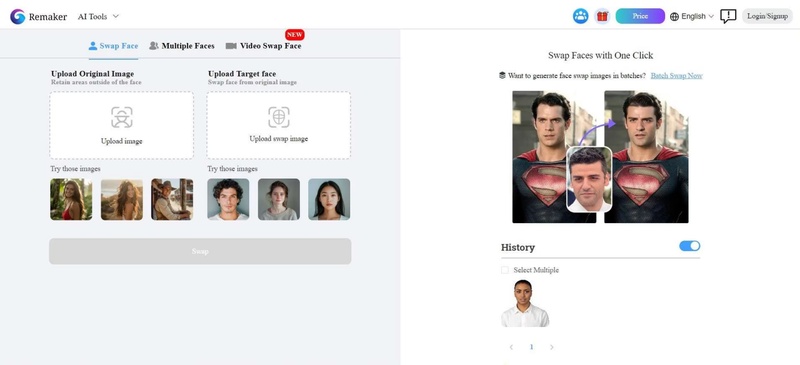Click the single-person icon on Swap Face tab

coord(93,46)
